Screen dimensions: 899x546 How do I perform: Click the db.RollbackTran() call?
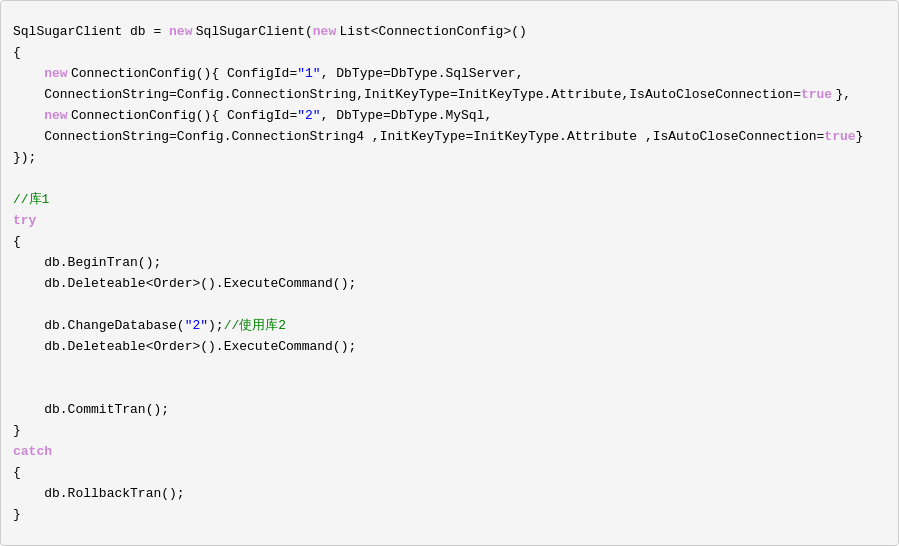tap(114, 494)
